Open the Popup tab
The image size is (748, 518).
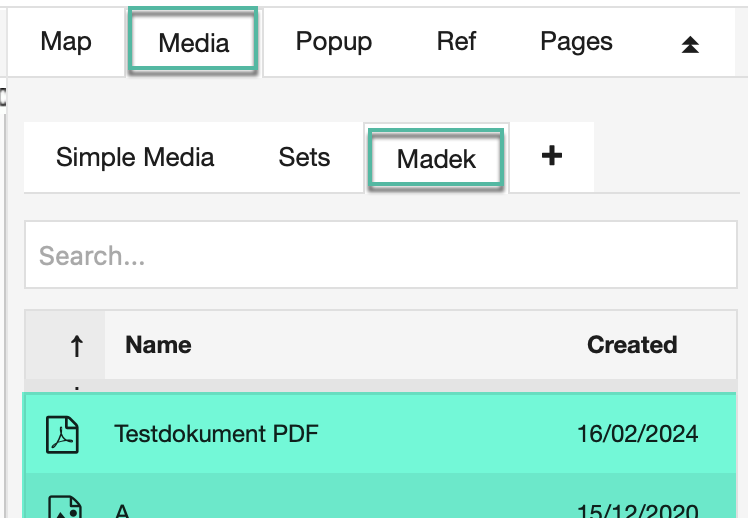pyautogui.click(x=334, y=42)
